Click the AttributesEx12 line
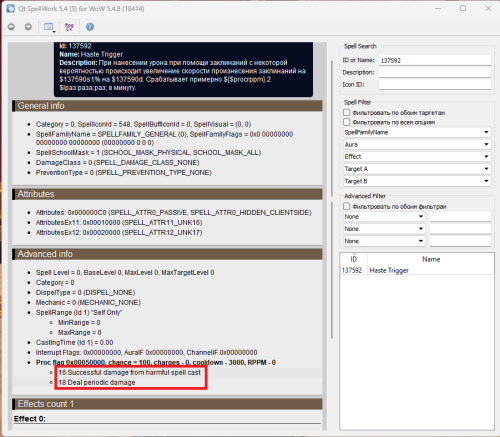Image resolution: width=500 pixels, height=437 pixels. click(x=119, y=232)
